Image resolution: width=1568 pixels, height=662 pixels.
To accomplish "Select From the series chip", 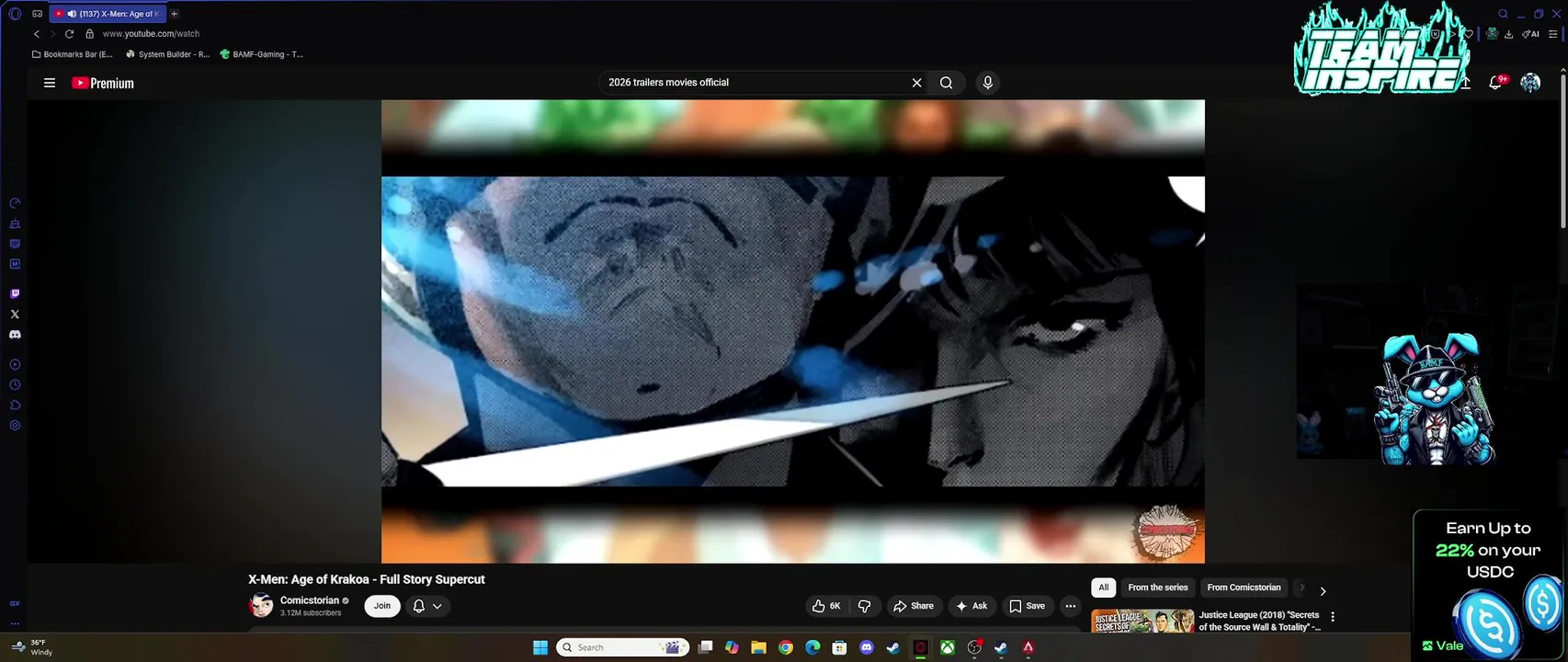I will 1158,588.
